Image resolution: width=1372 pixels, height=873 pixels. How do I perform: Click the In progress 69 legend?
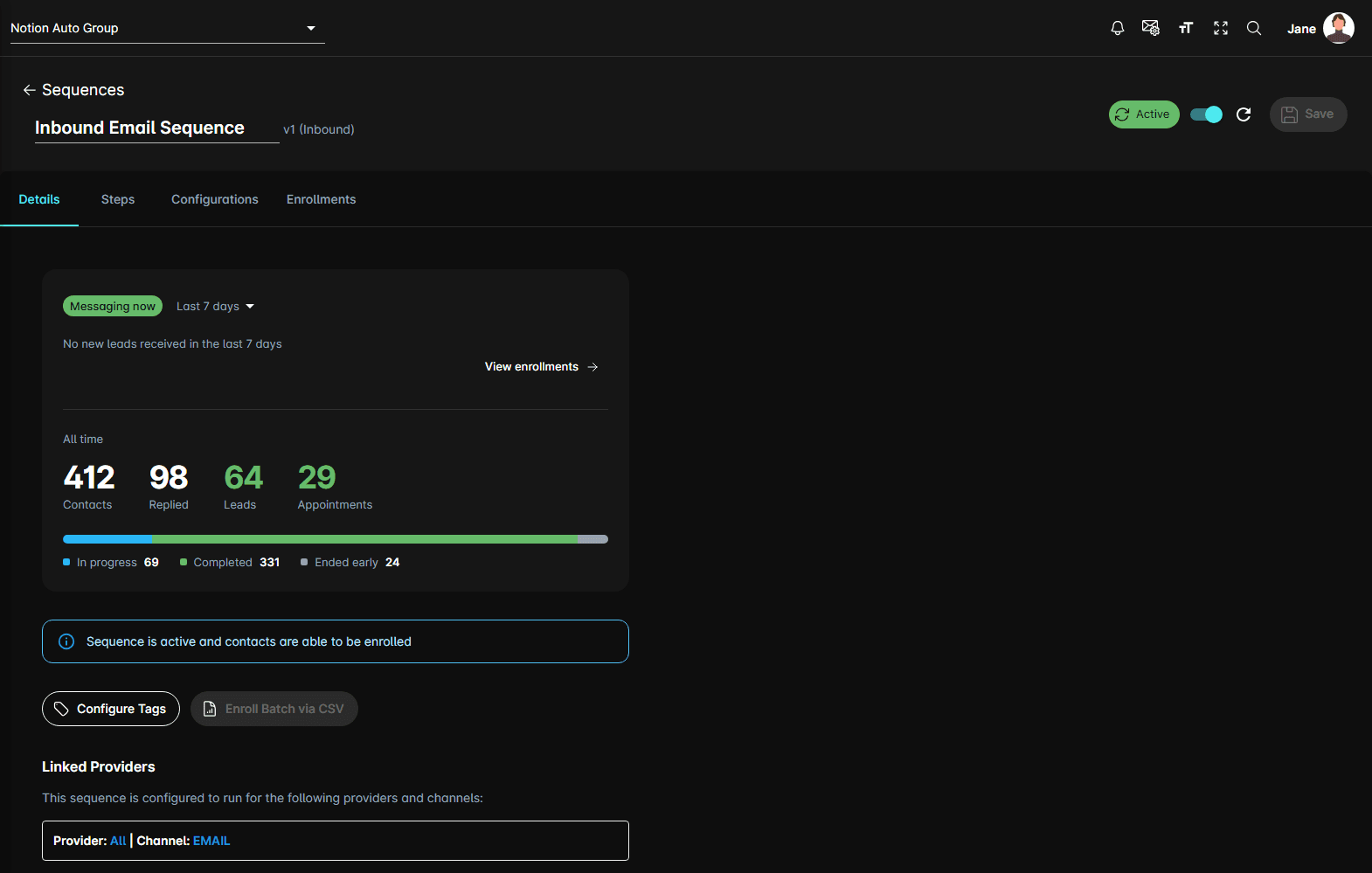pyautogui.click(x=111, y=563)
